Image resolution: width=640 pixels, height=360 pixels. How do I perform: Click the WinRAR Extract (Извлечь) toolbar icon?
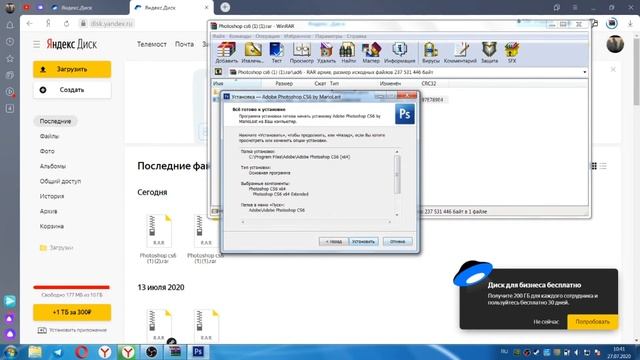click(253, 53)
